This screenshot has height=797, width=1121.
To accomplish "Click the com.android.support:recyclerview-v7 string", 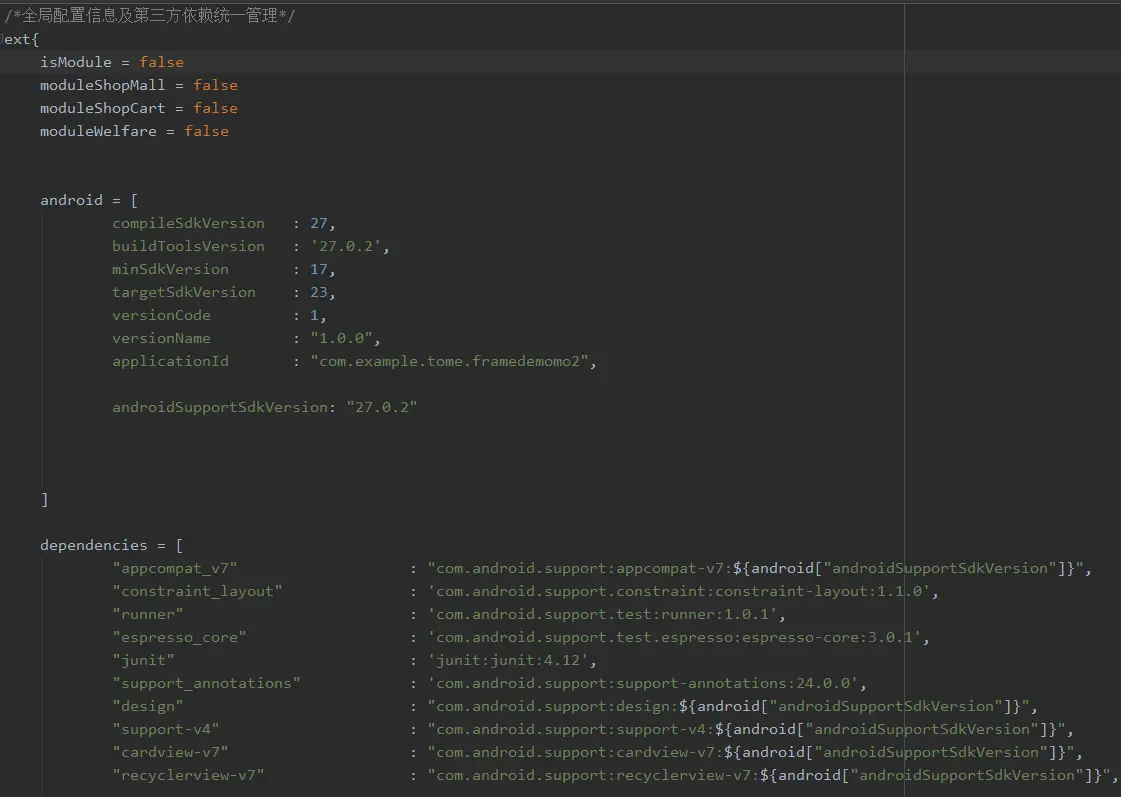I will tap(768, 775).
